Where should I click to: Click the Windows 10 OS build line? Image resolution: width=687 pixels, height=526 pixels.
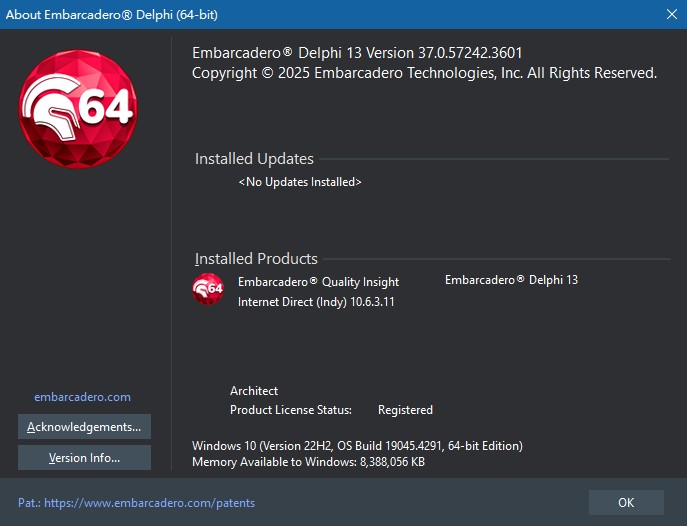(357, 446)
